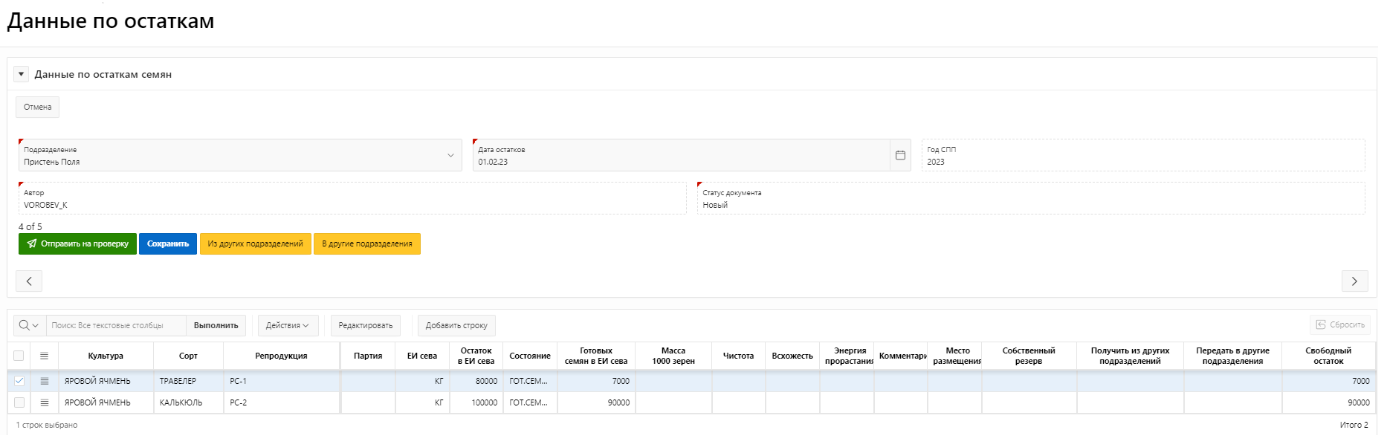Open row menu for КАЛЬКЮЛЬ row
The image size is (1378, 435).
[x=44, y=402]
